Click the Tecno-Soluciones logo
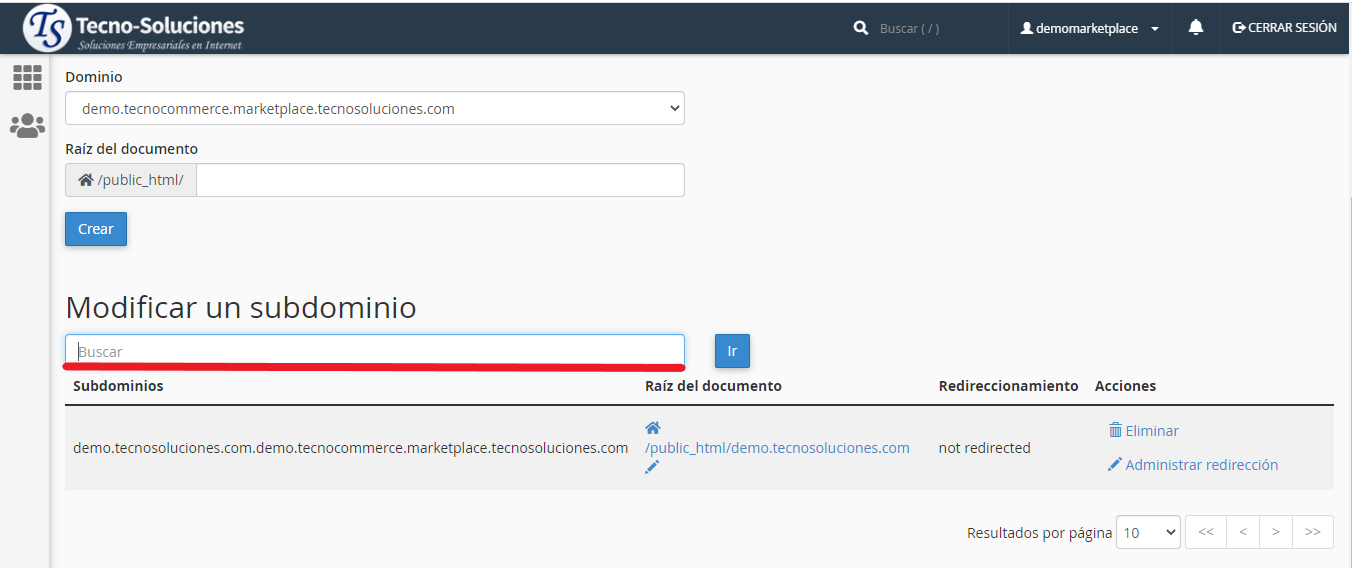This screenshot has height=568, width=1352. tap(133, 28)
